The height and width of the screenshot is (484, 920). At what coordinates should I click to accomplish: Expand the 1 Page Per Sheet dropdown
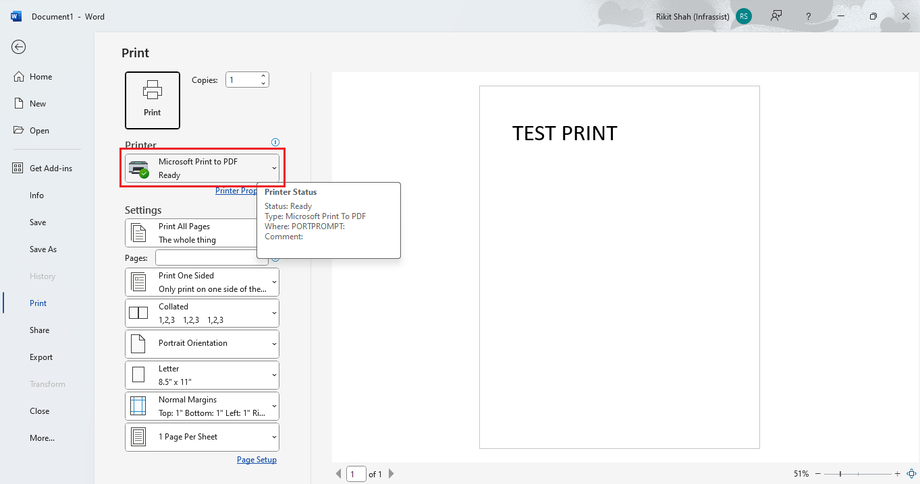tap(202, 437)
